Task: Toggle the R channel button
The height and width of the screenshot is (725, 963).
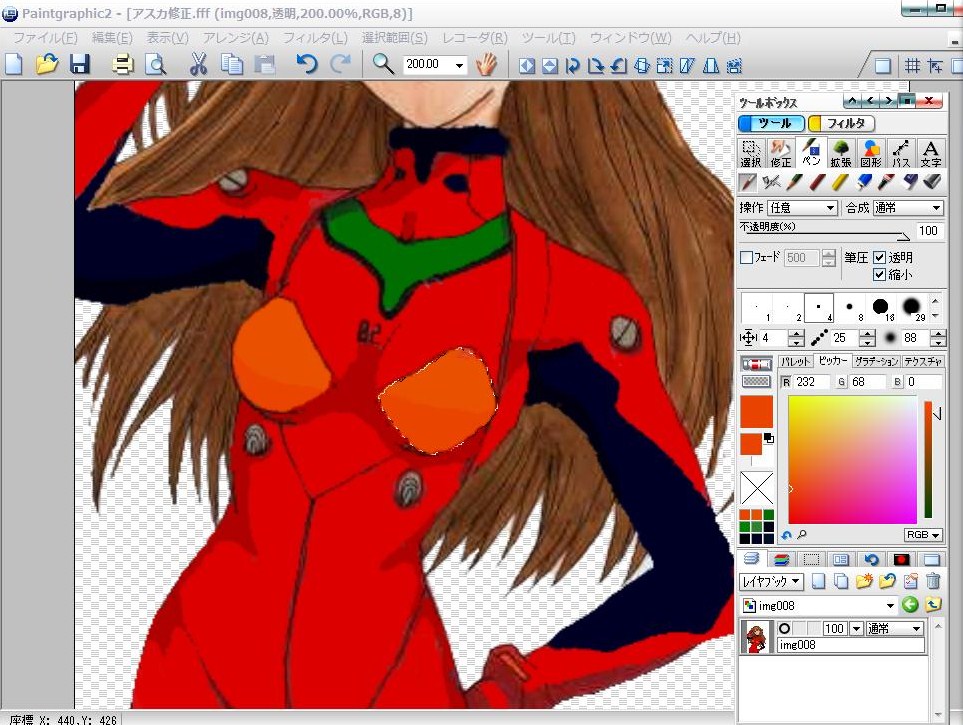Action: [786, 382]
